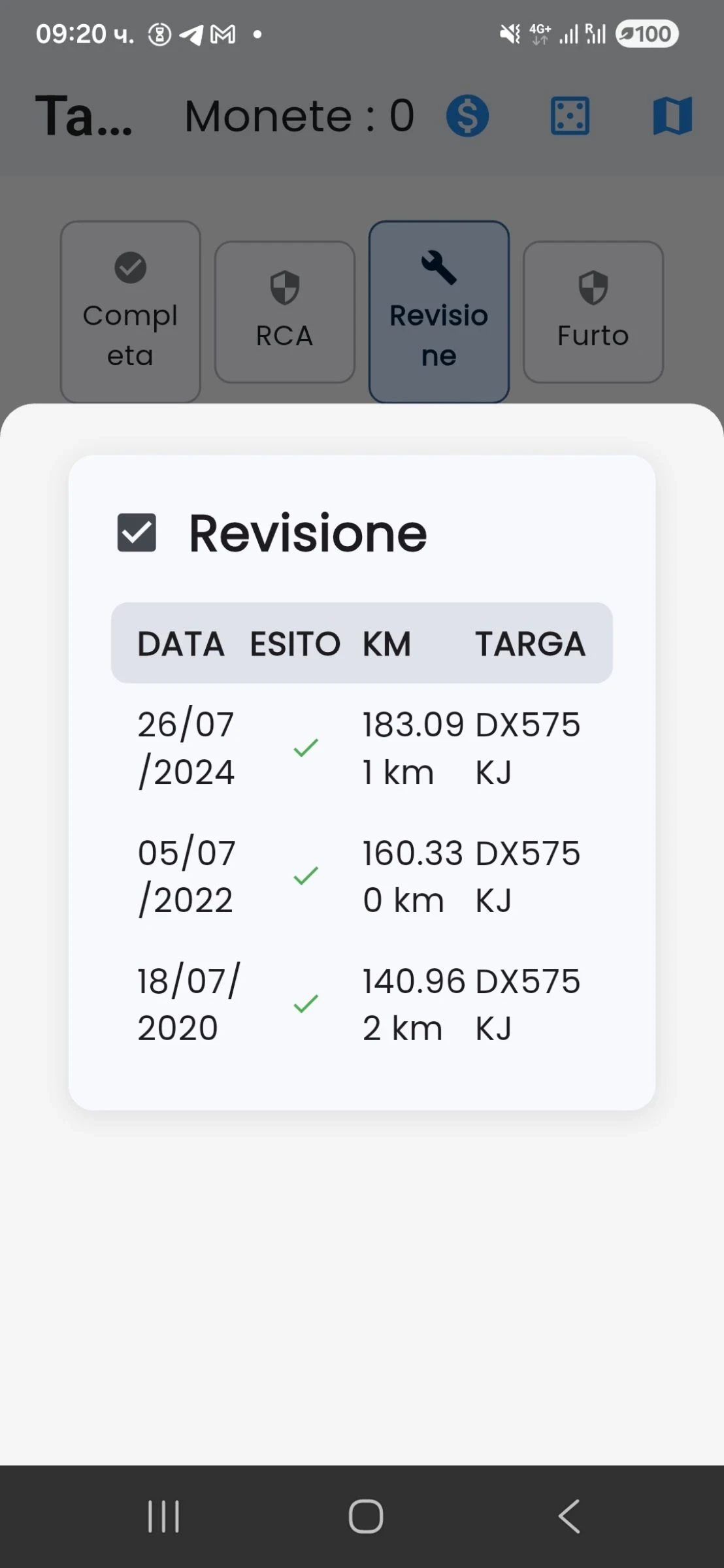
Task: Tap the checkmark circle icon on Completa
Action: coord(130,268)
